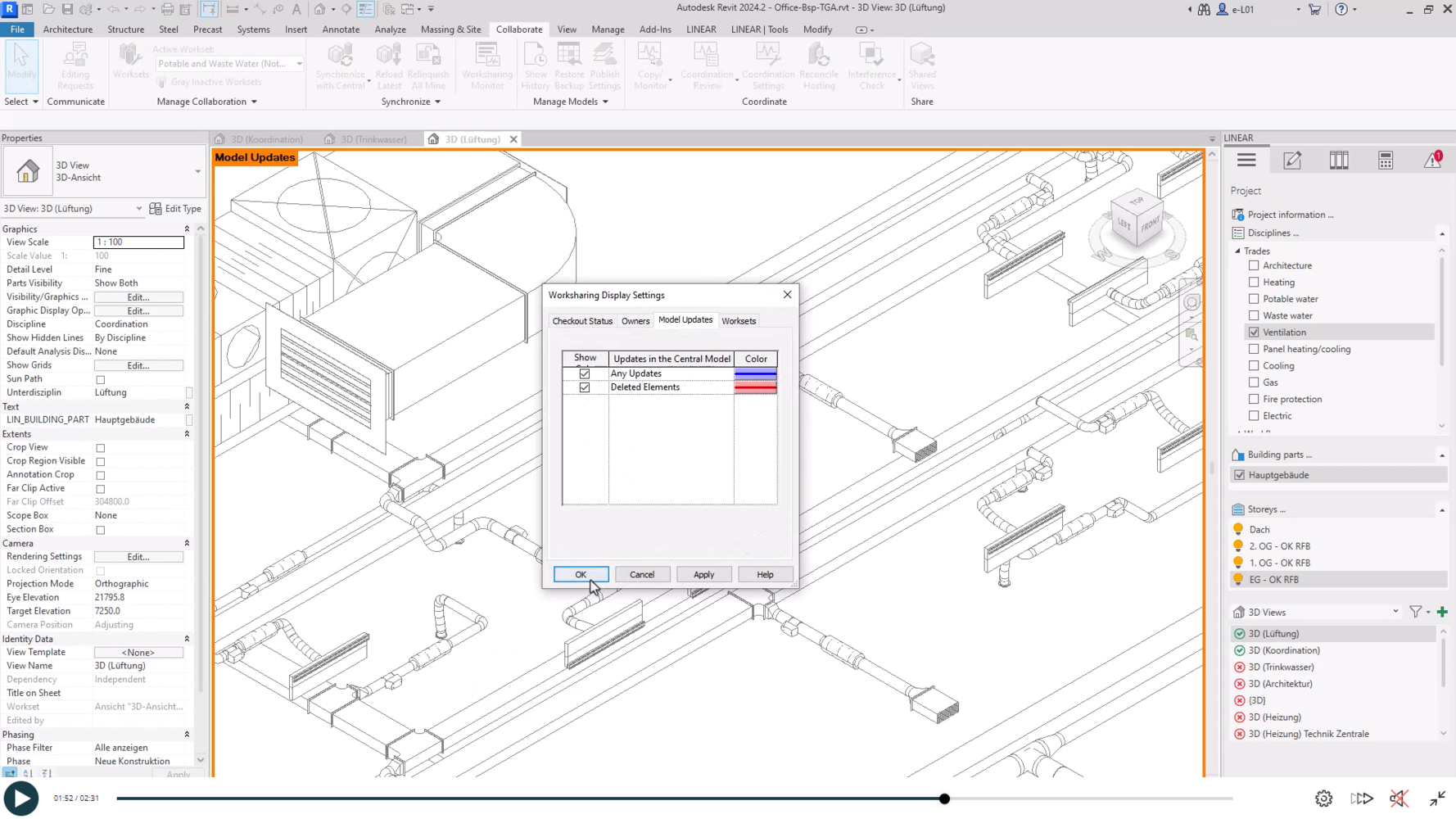The image size is (1456, 819).
Task: Confirm the dialog with OK button
Action: click(581, 574)
